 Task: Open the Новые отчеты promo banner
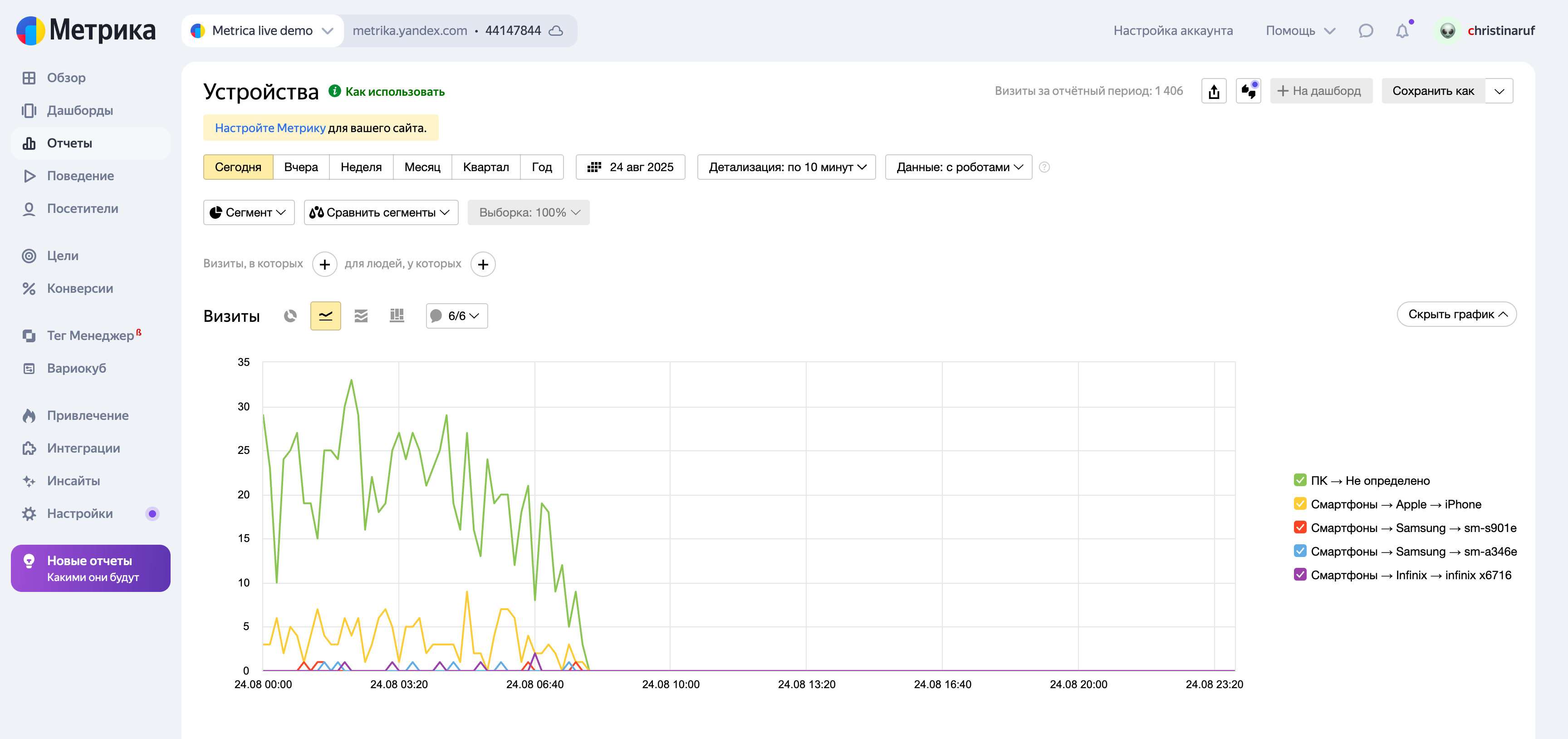(x=91, y=568)
